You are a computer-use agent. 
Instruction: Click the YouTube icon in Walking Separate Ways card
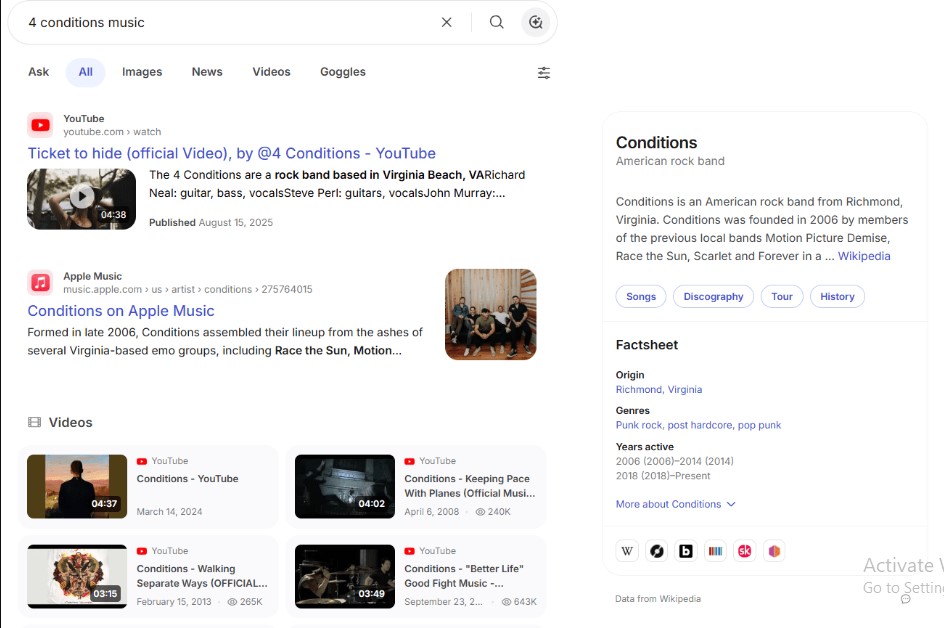[142, 551]
